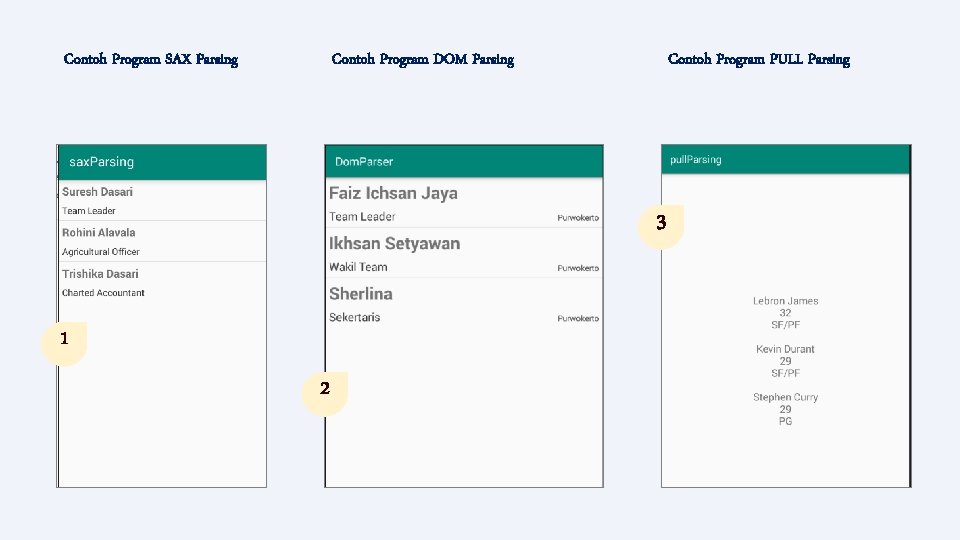960x540 pixels.
Task: Select the Sherlina list entry
Action: click(x=464, y=304)
